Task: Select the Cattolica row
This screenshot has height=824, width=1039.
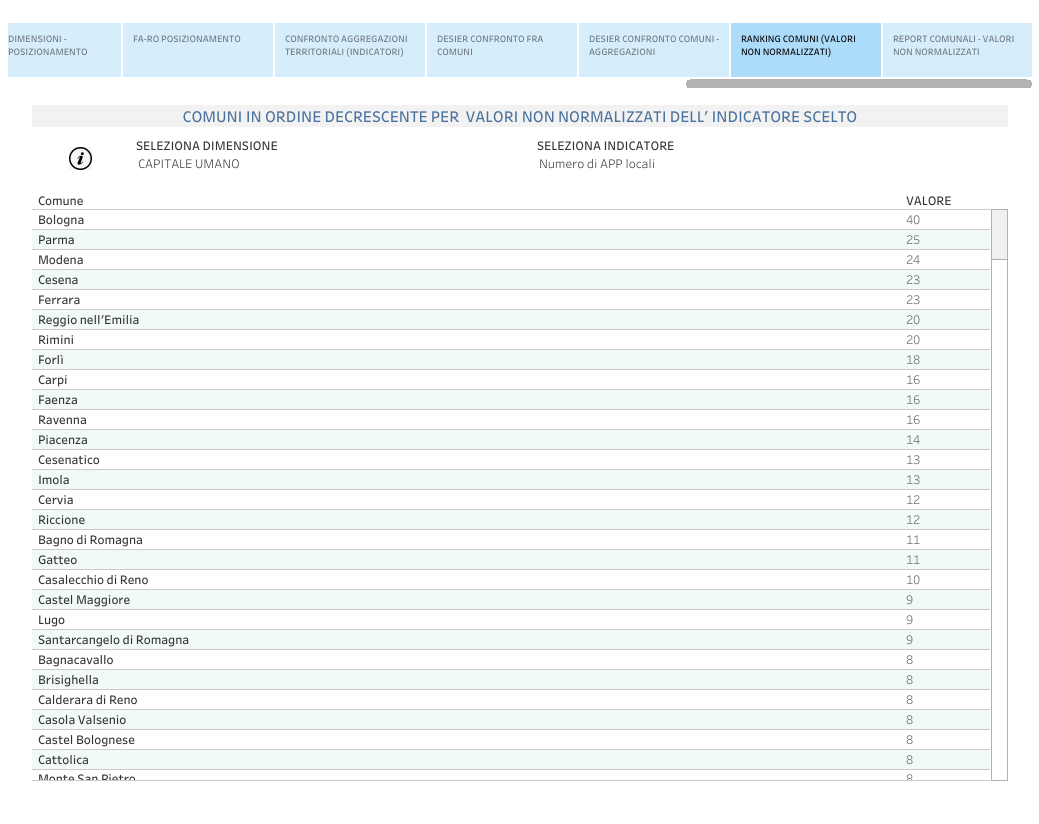Action: pyautogui.click(x=511, y=760)
